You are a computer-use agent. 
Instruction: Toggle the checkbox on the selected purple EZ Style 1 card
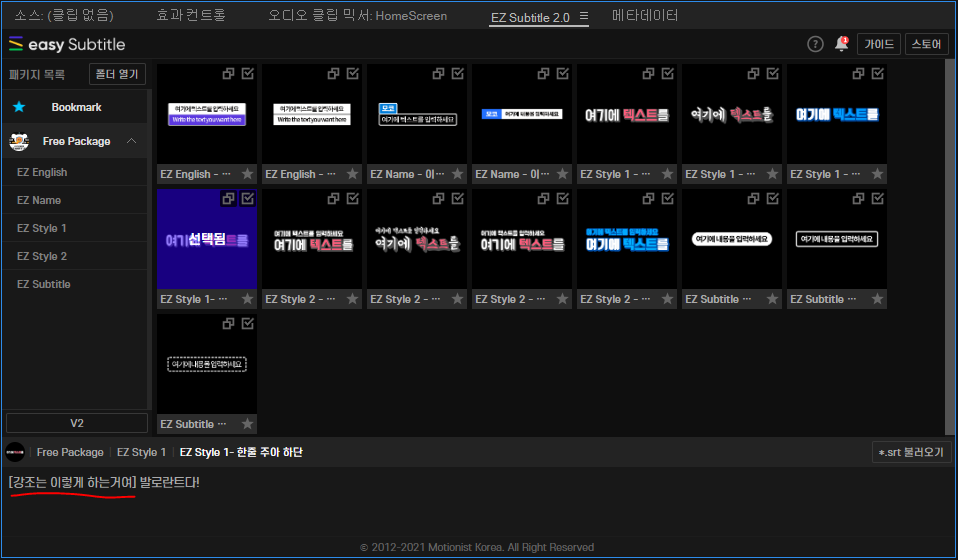point(248,198)
